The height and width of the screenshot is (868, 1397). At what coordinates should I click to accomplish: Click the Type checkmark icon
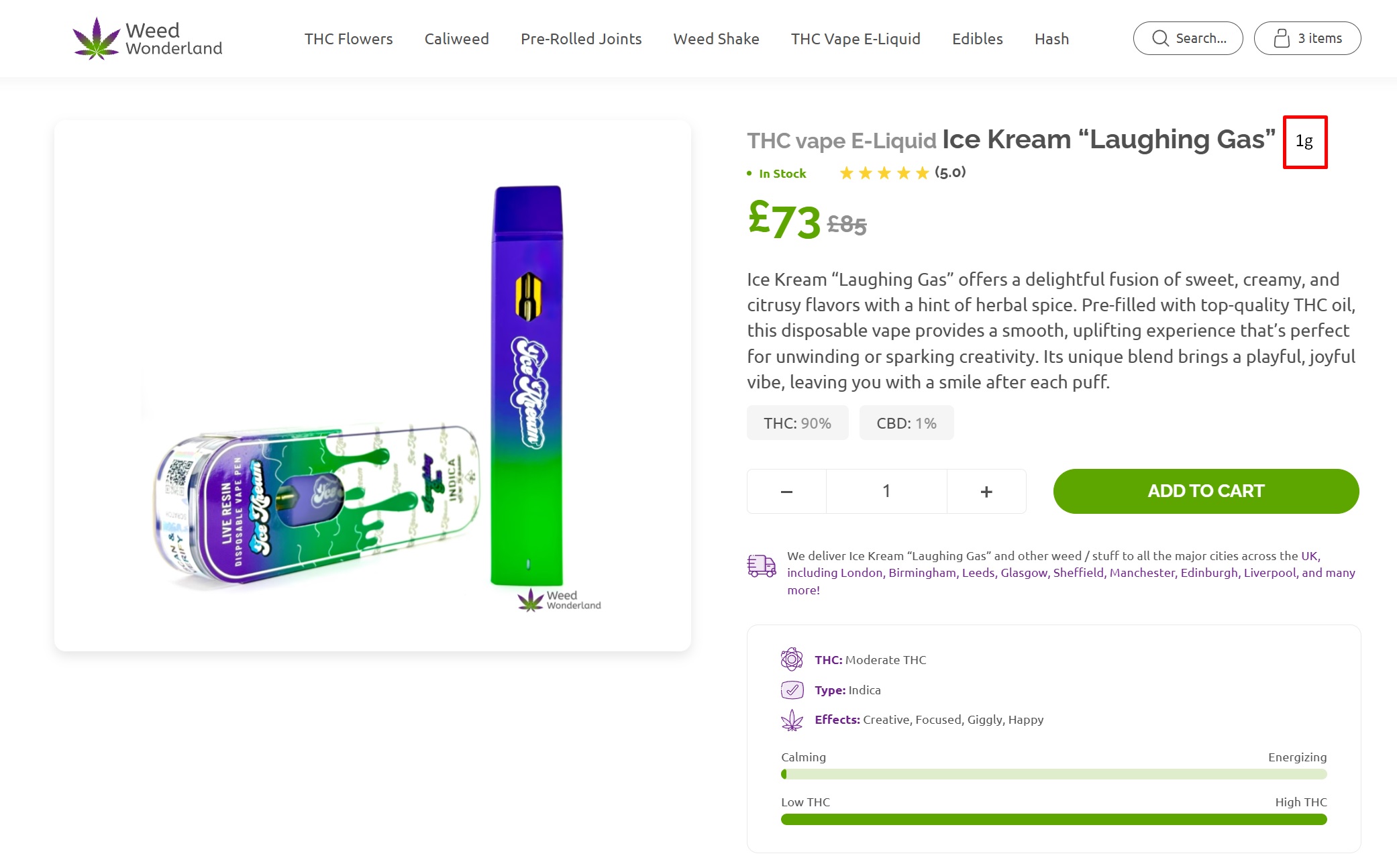click(792, 690)
